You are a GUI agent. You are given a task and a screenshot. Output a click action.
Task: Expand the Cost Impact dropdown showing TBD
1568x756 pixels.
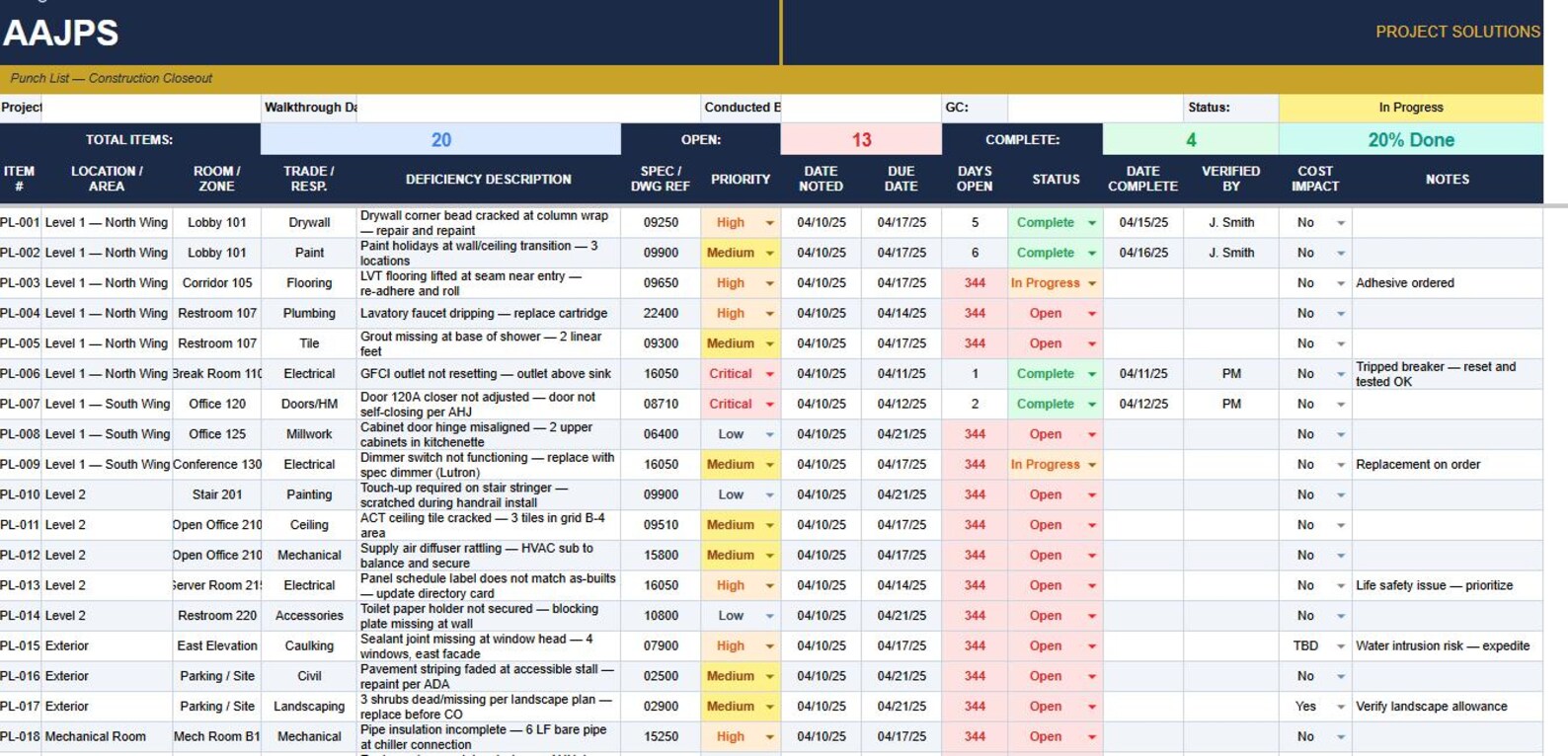[1341, 646]
